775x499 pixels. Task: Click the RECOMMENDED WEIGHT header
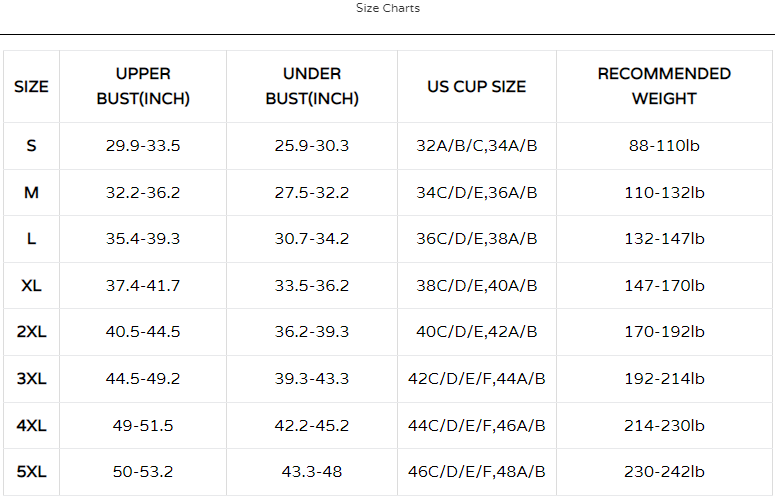[x=664, y=86]
